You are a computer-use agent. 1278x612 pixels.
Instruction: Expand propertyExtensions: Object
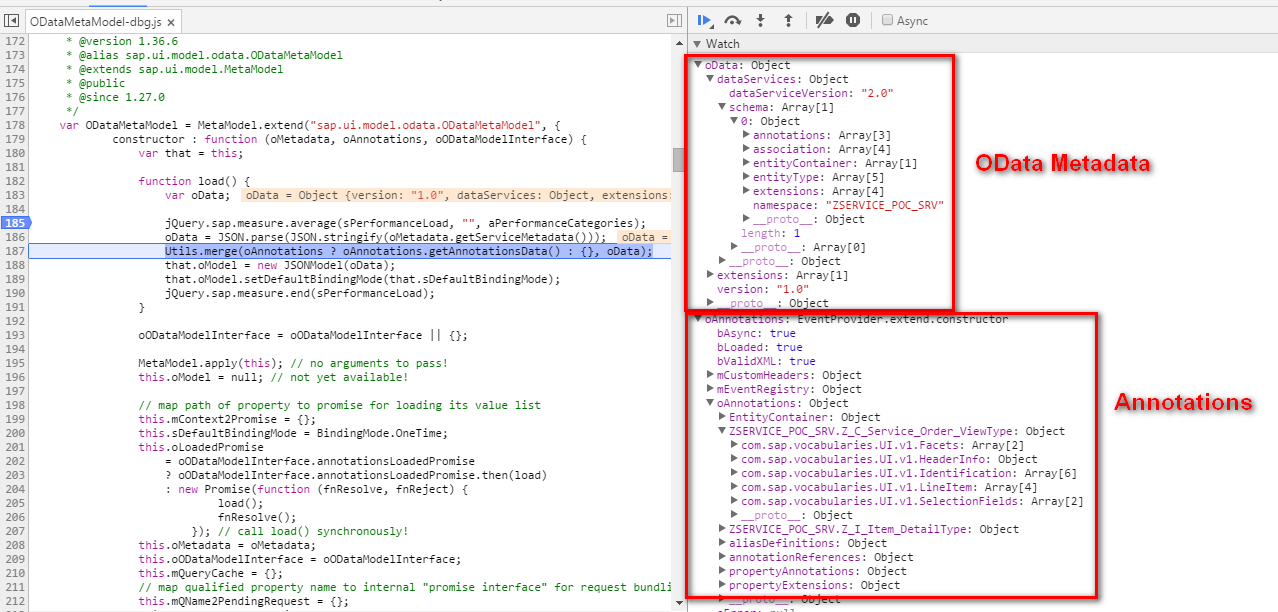tap(722, 585)
